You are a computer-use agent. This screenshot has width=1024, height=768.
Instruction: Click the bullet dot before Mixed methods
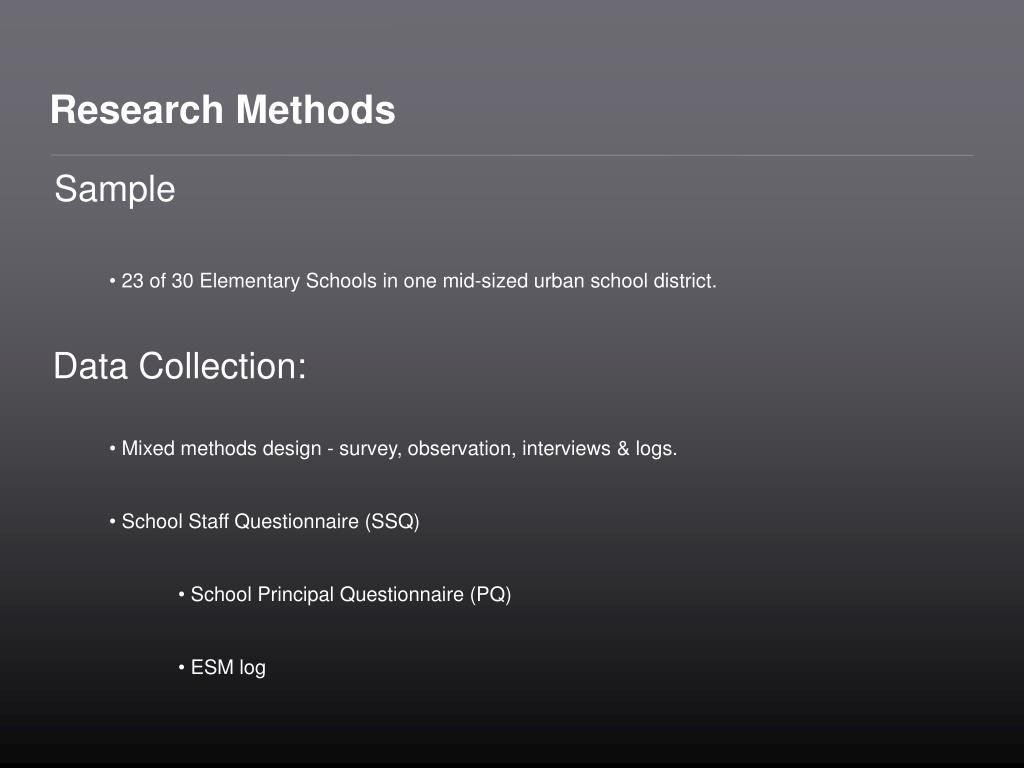point(112,448)
